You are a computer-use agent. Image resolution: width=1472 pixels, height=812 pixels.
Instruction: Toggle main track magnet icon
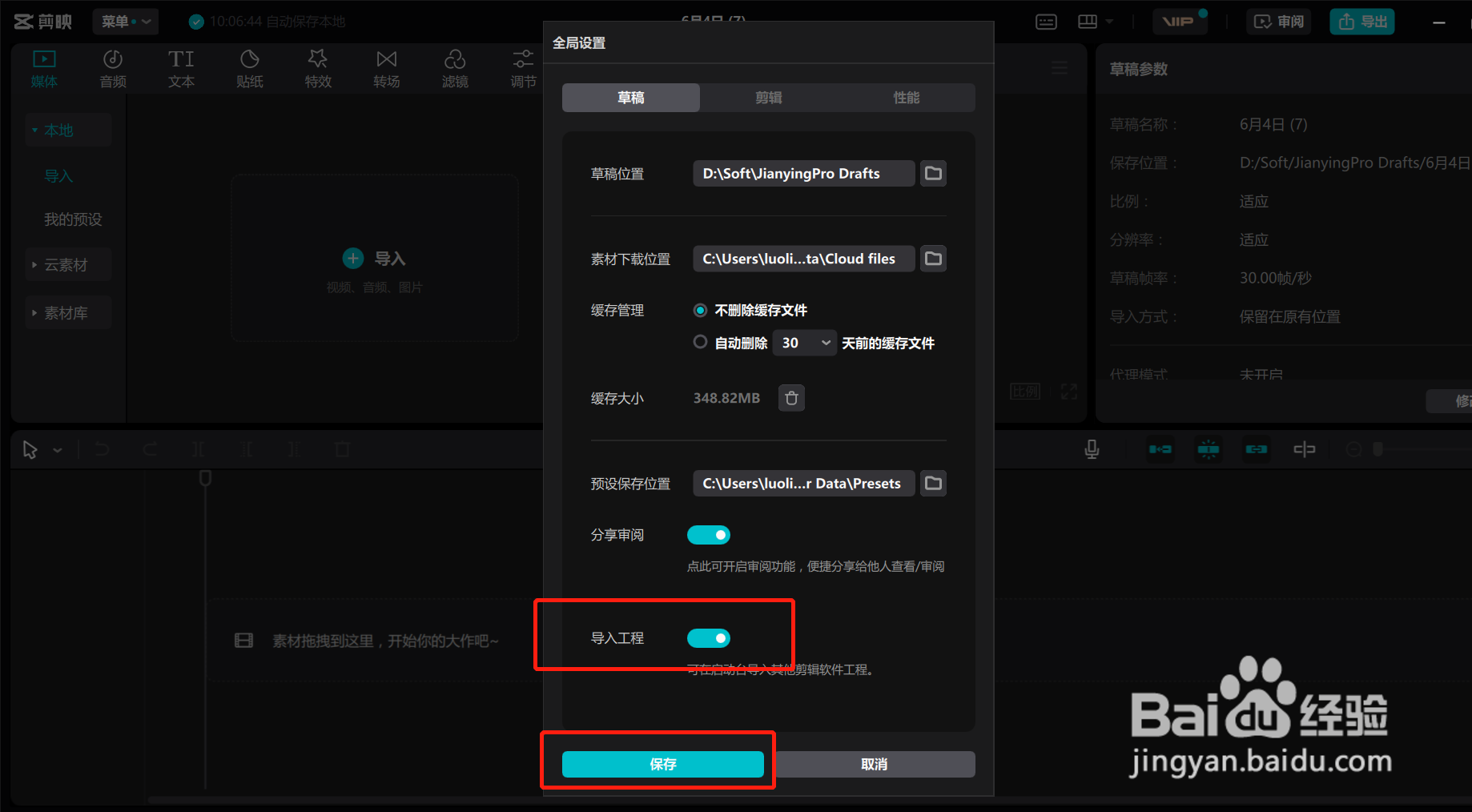point(1160,449)
